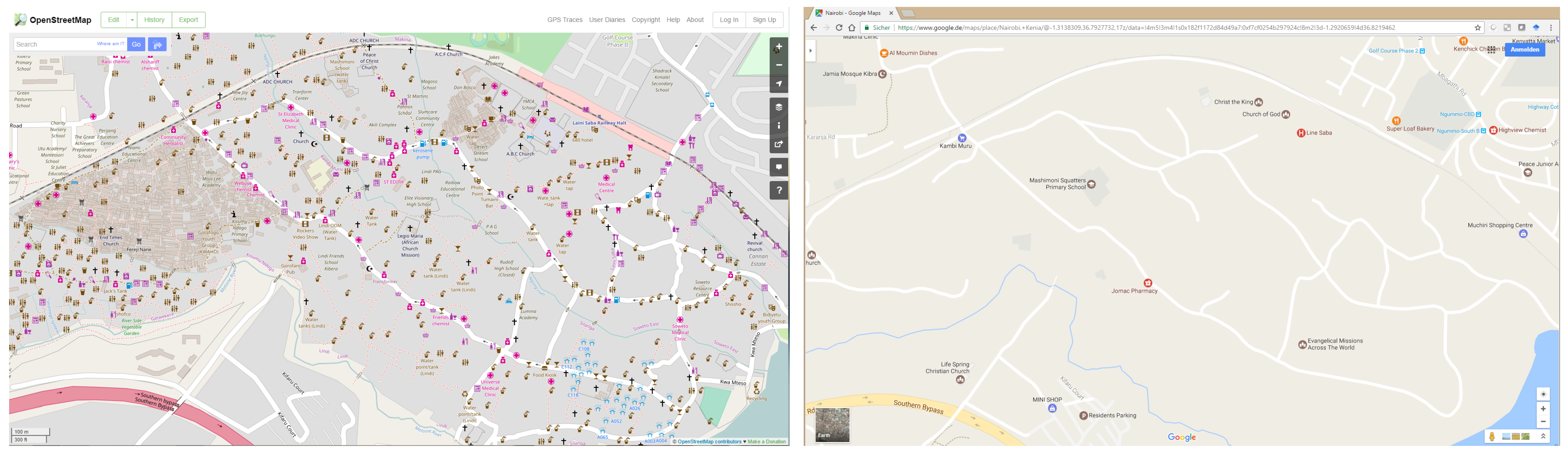Add a map note using the speech-bubble icon
The height and width of the screenshot is (455, 1568).
coord(779,167)
